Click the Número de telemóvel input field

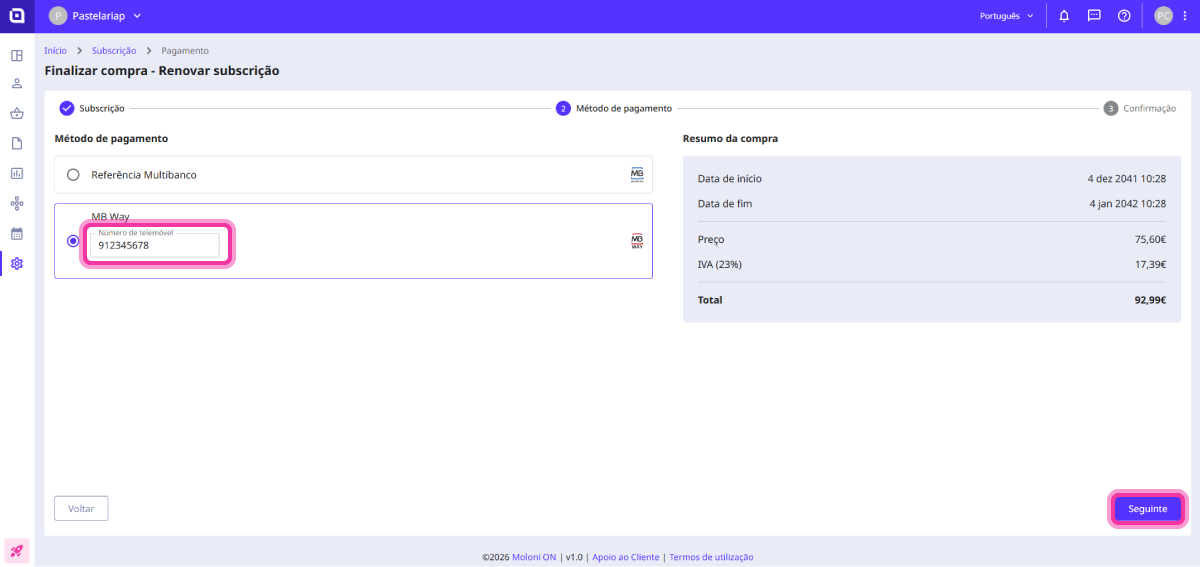(156, 245)
